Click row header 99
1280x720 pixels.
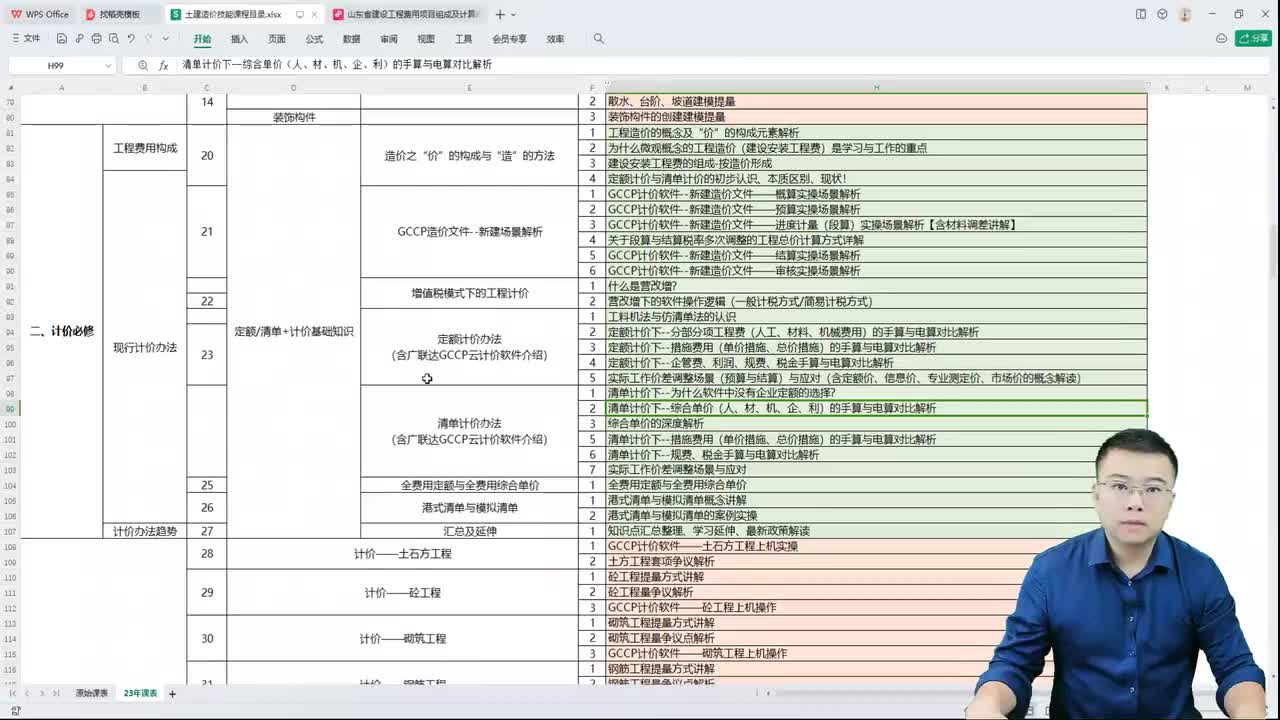(10, 408)
